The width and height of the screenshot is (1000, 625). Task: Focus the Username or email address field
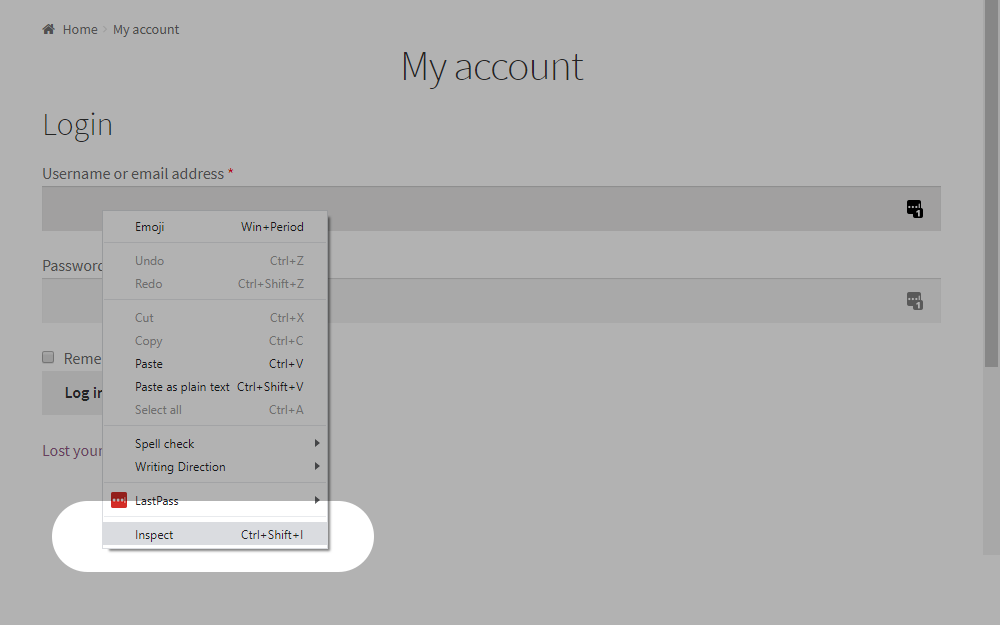(491, 209)
